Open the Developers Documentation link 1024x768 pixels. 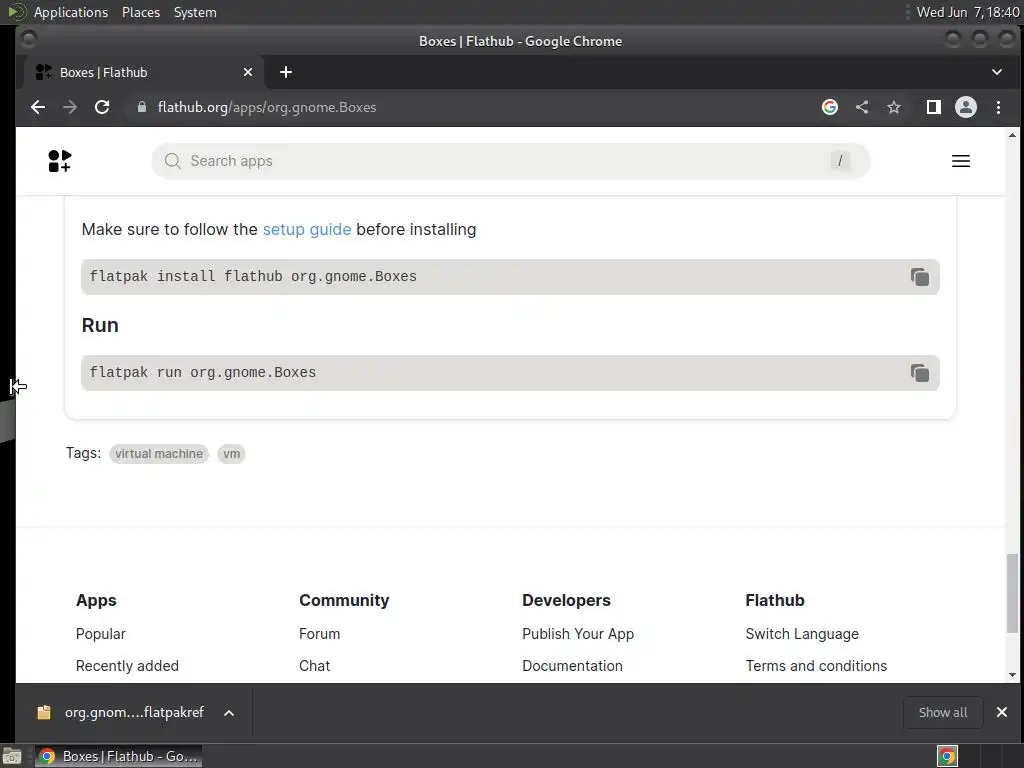pos(572,665)
